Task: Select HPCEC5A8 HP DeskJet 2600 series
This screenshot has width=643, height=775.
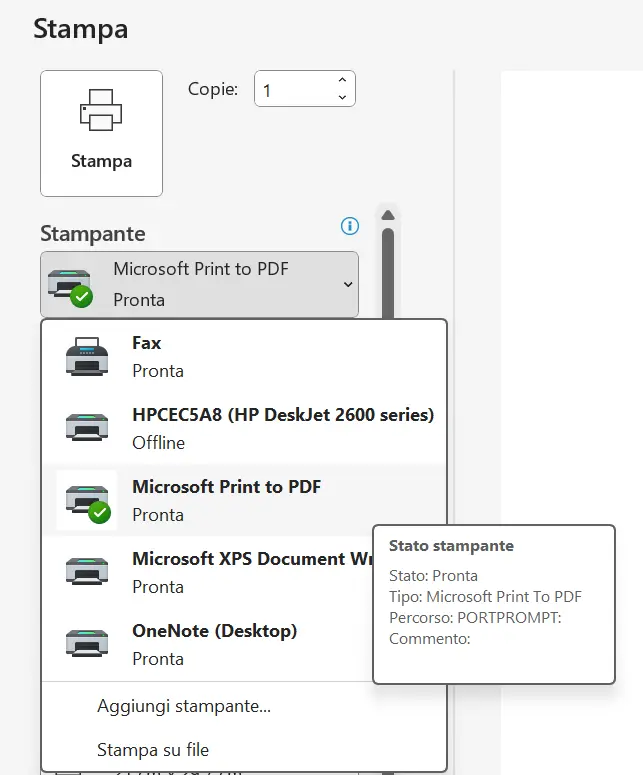Action: [x=245, y=428]
